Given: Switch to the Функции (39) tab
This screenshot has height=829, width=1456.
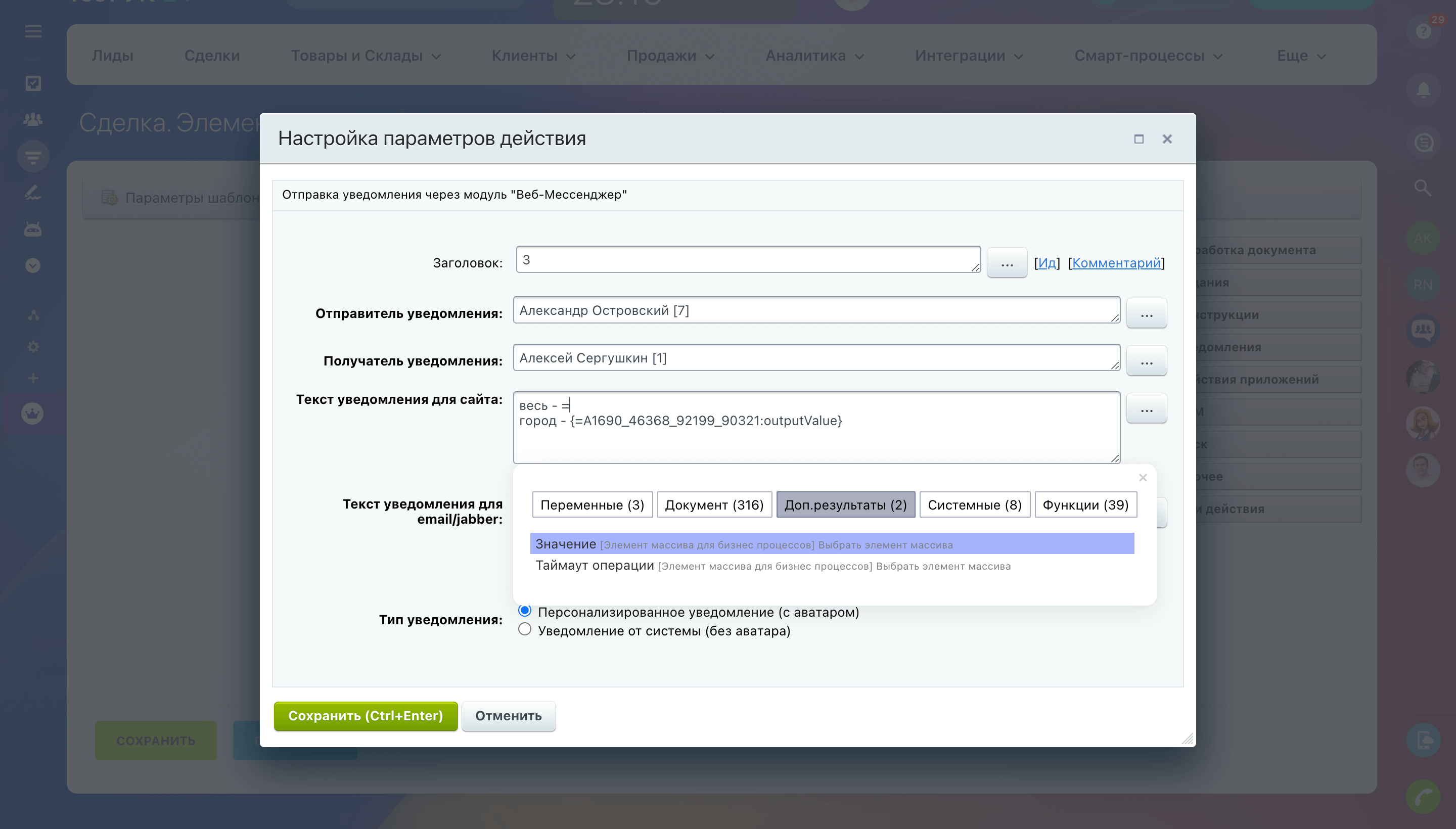Looking at the screenshot, I should [1085, 505].
